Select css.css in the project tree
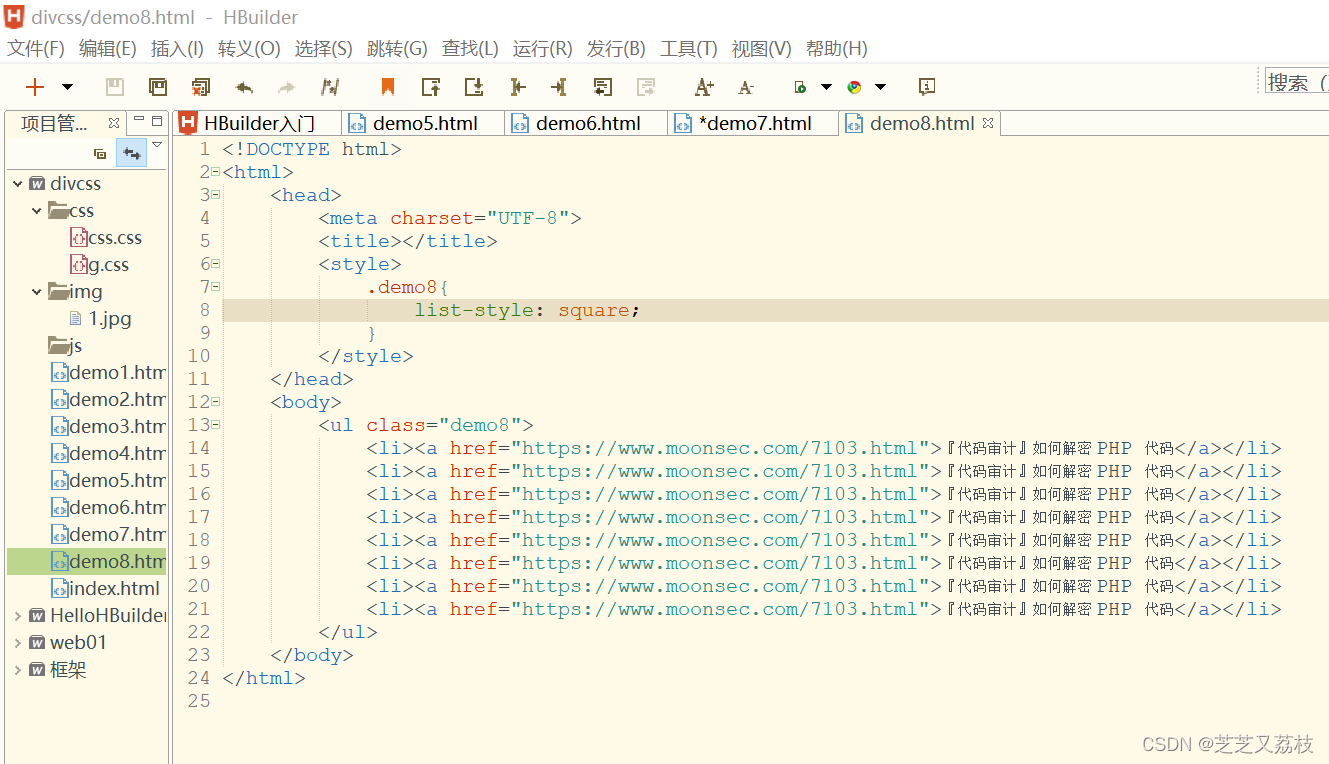Screen dimensions: 1329x764 pos(106,238)
